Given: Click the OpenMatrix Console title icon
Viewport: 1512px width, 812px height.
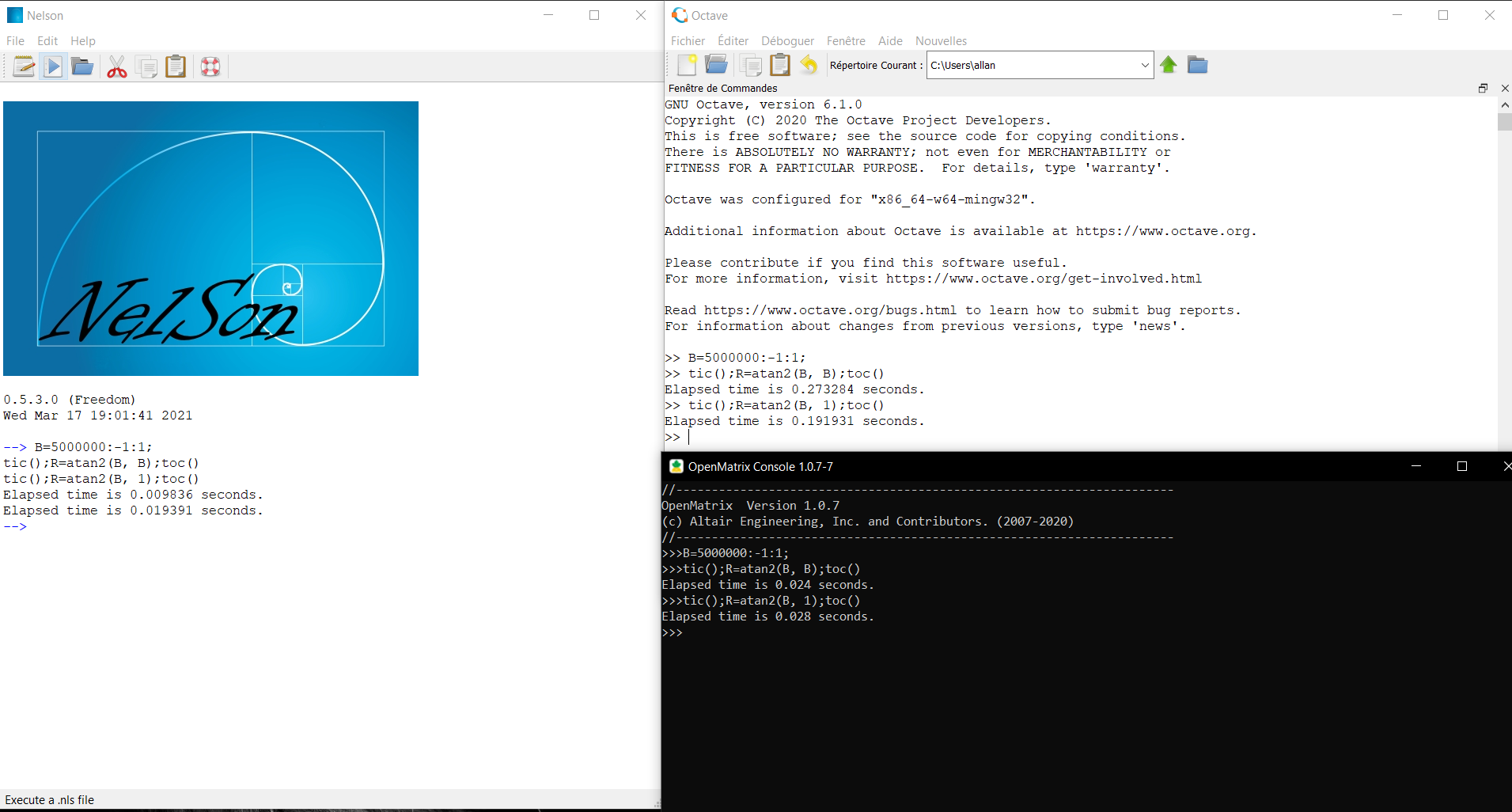Looking at the screenshot, I should tap(676, 466).
